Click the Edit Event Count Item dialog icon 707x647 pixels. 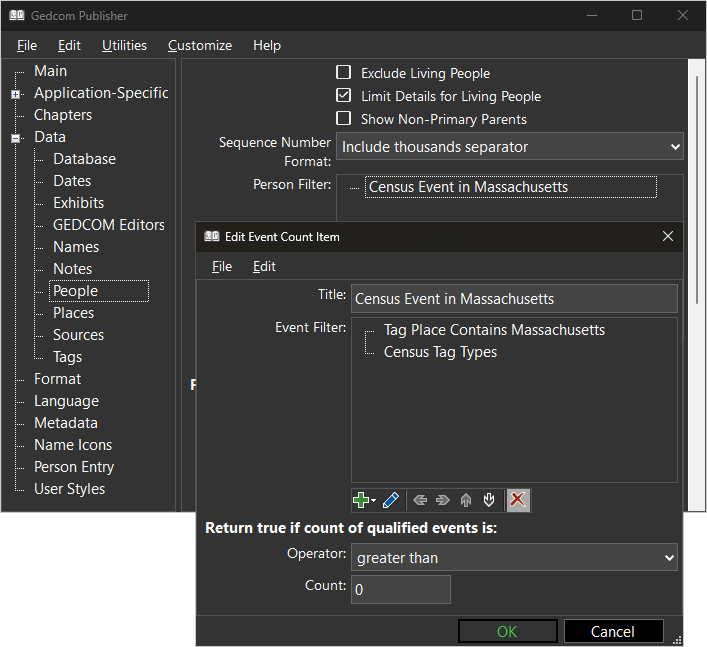211,236
